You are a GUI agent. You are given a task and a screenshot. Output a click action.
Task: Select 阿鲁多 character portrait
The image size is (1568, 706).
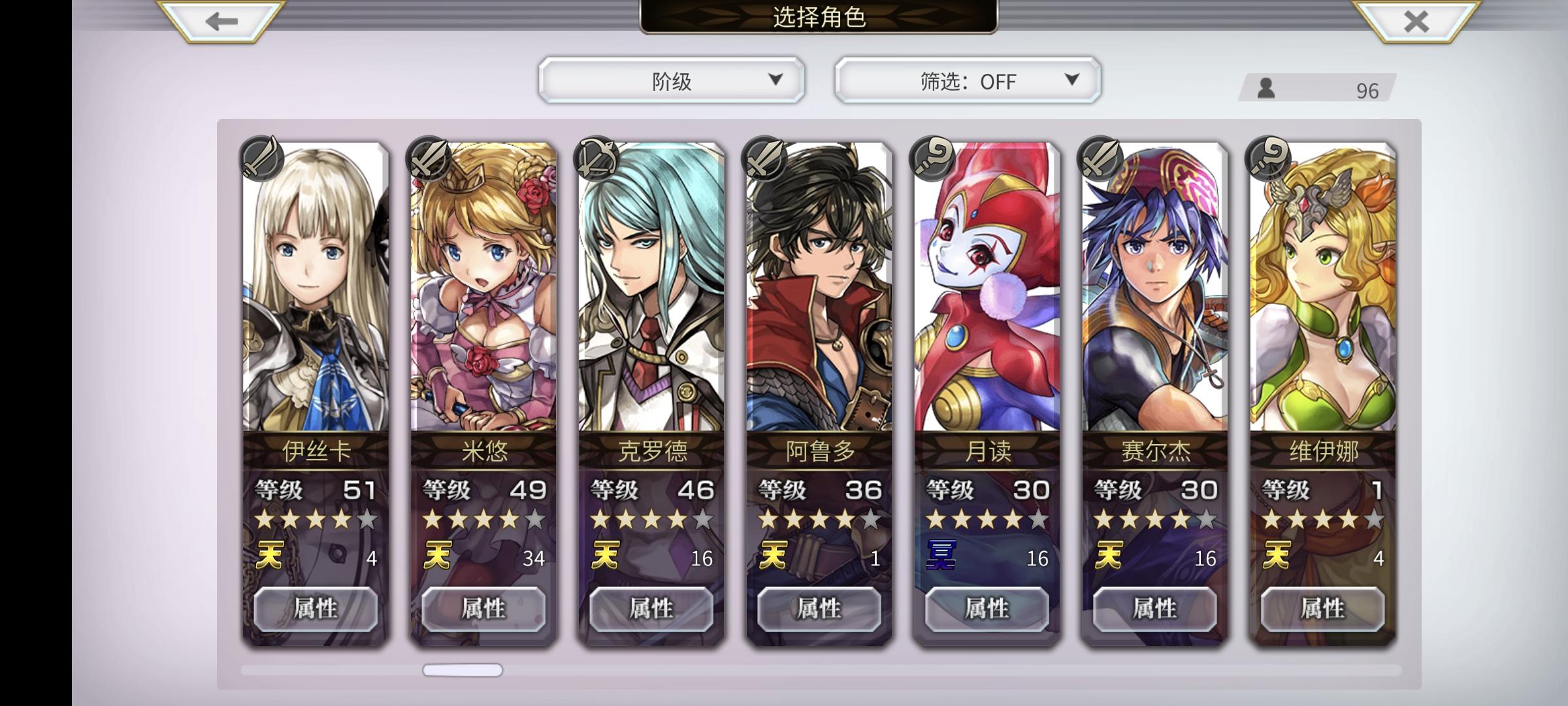(x=819, y=286)
